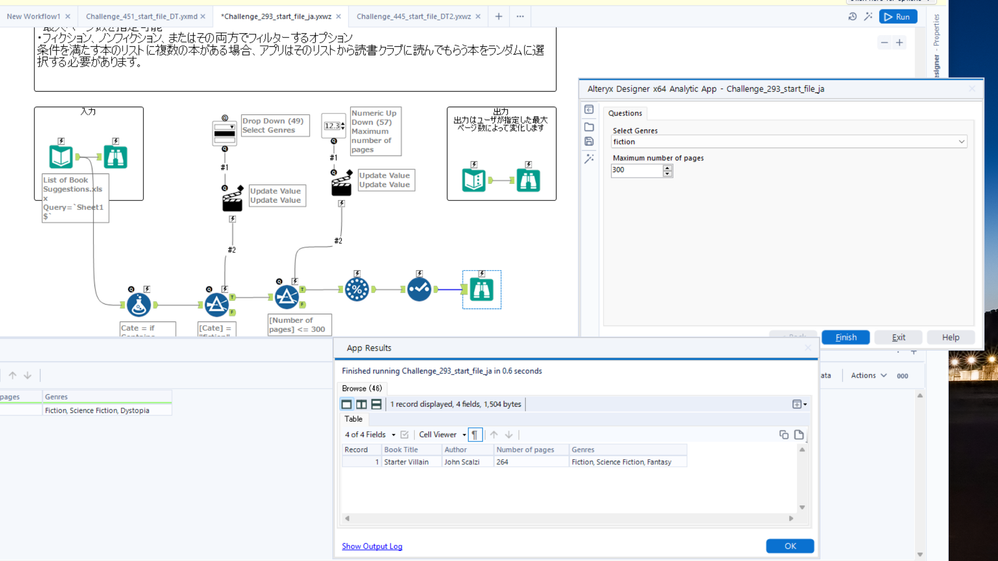
Task: Open the Show Output Log link
Action: (x=372, y=546)
